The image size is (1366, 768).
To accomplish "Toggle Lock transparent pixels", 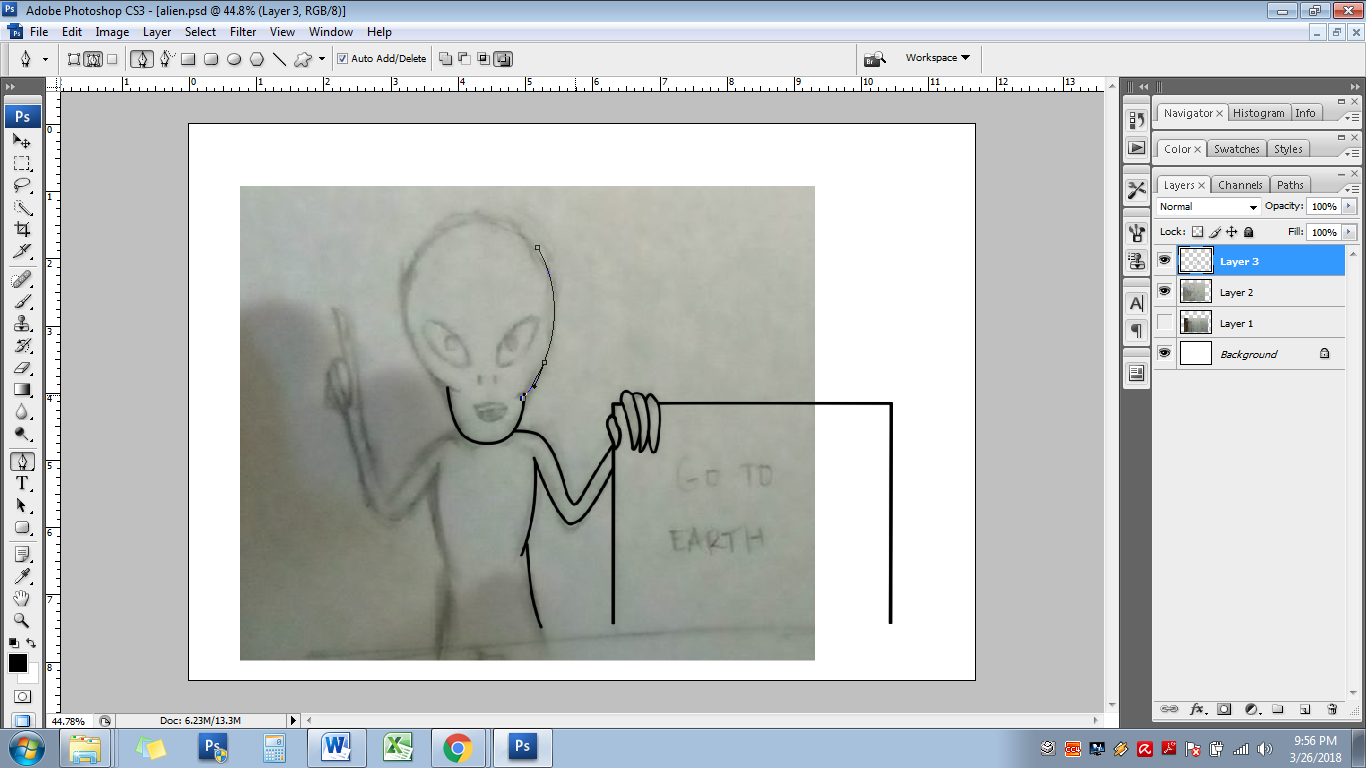I will click(1197, 232).
